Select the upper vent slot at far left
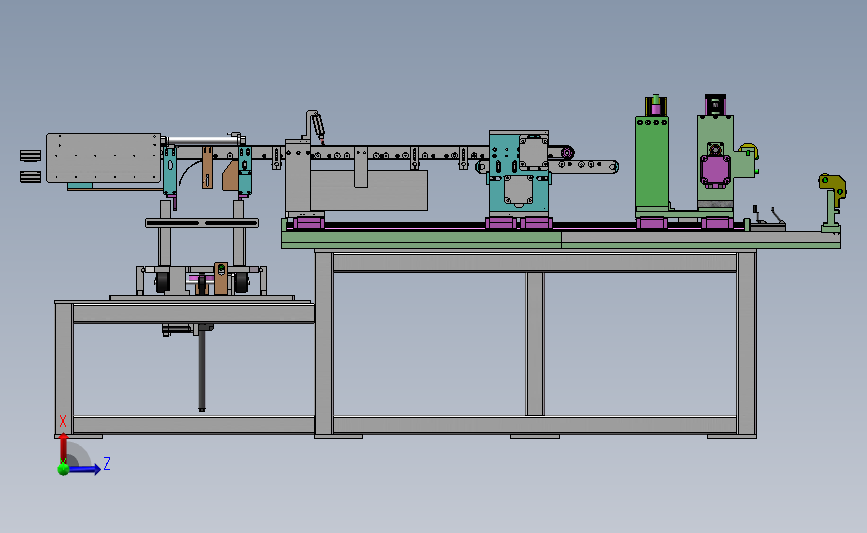This screenshot has height=533, width=867. 30,156
